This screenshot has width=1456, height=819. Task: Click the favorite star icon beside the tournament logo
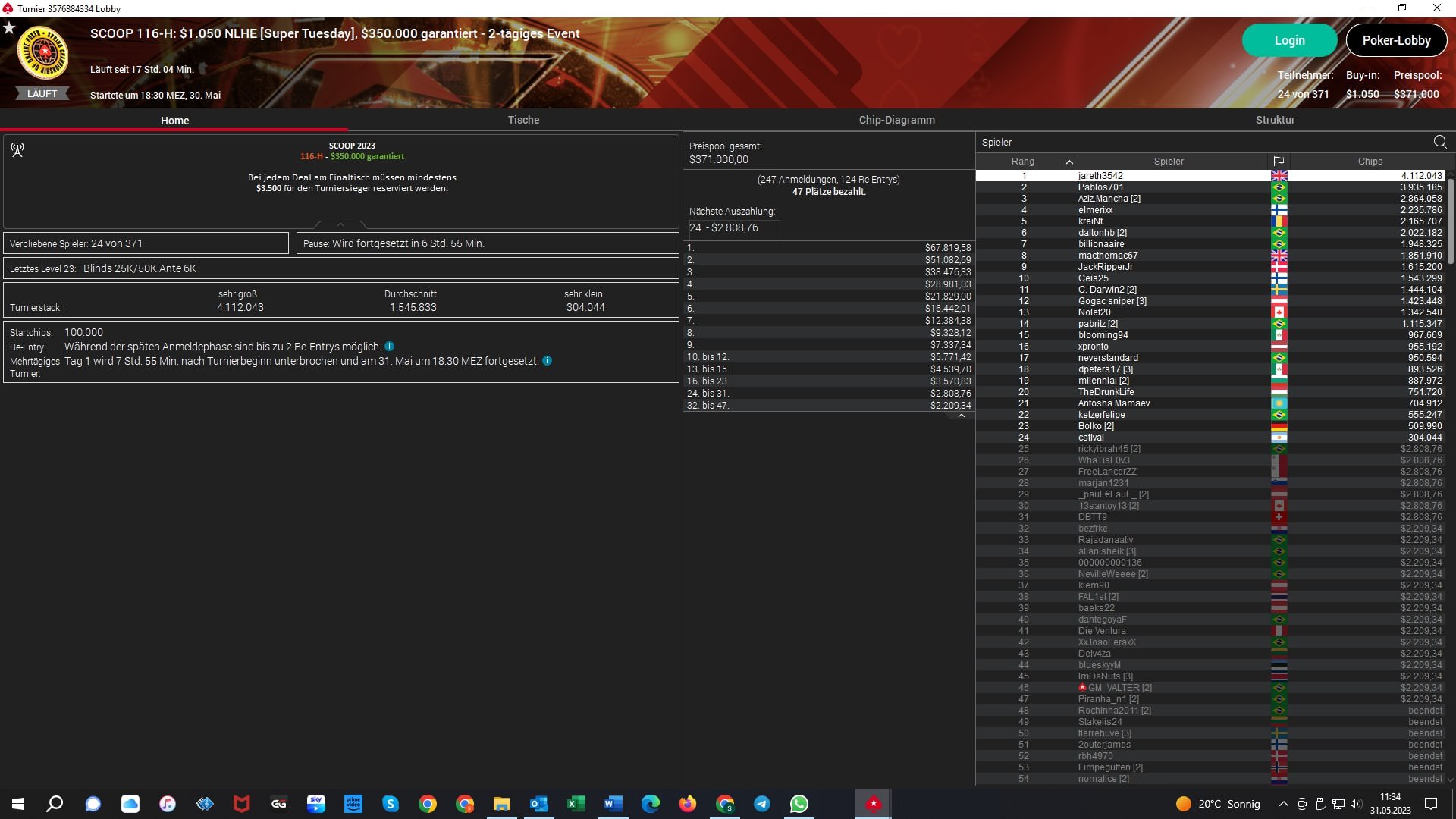[x=9, y=28]
